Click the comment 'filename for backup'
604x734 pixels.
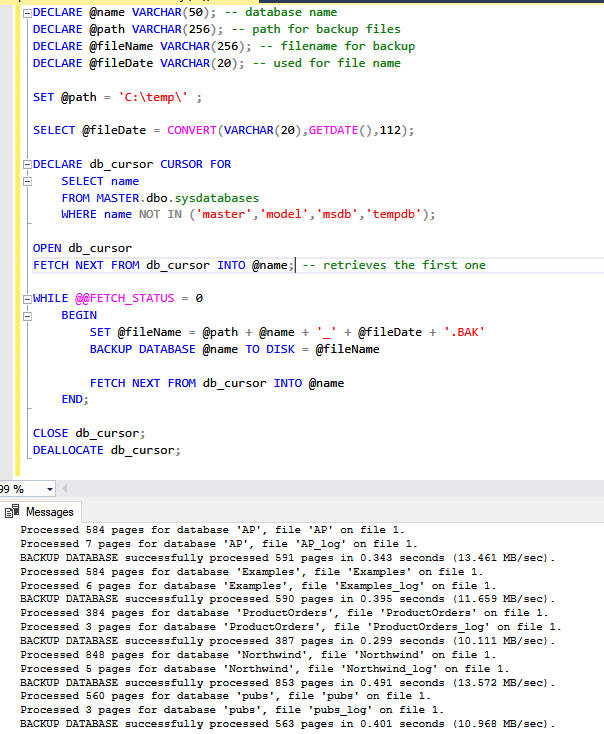pos(338,46)
